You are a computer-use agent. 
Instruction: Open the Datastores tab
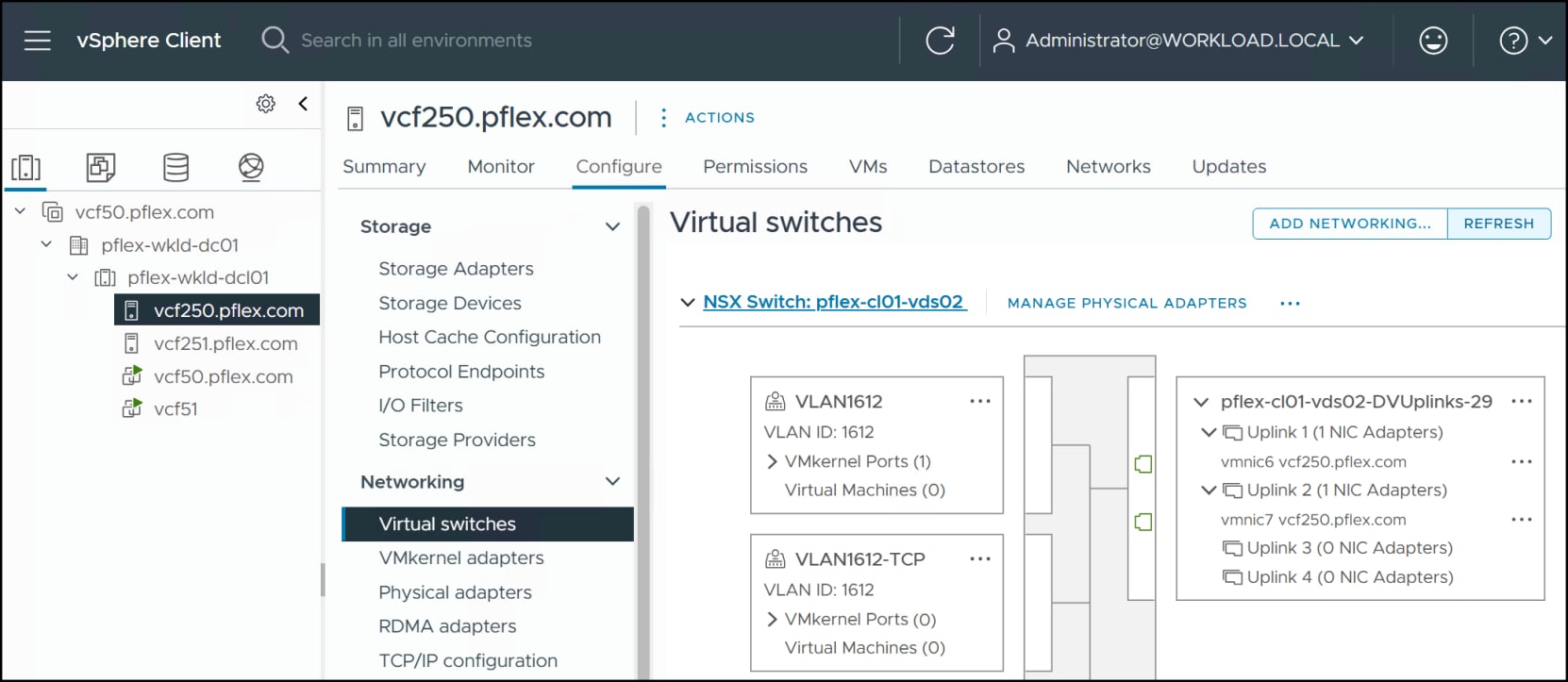976,167
